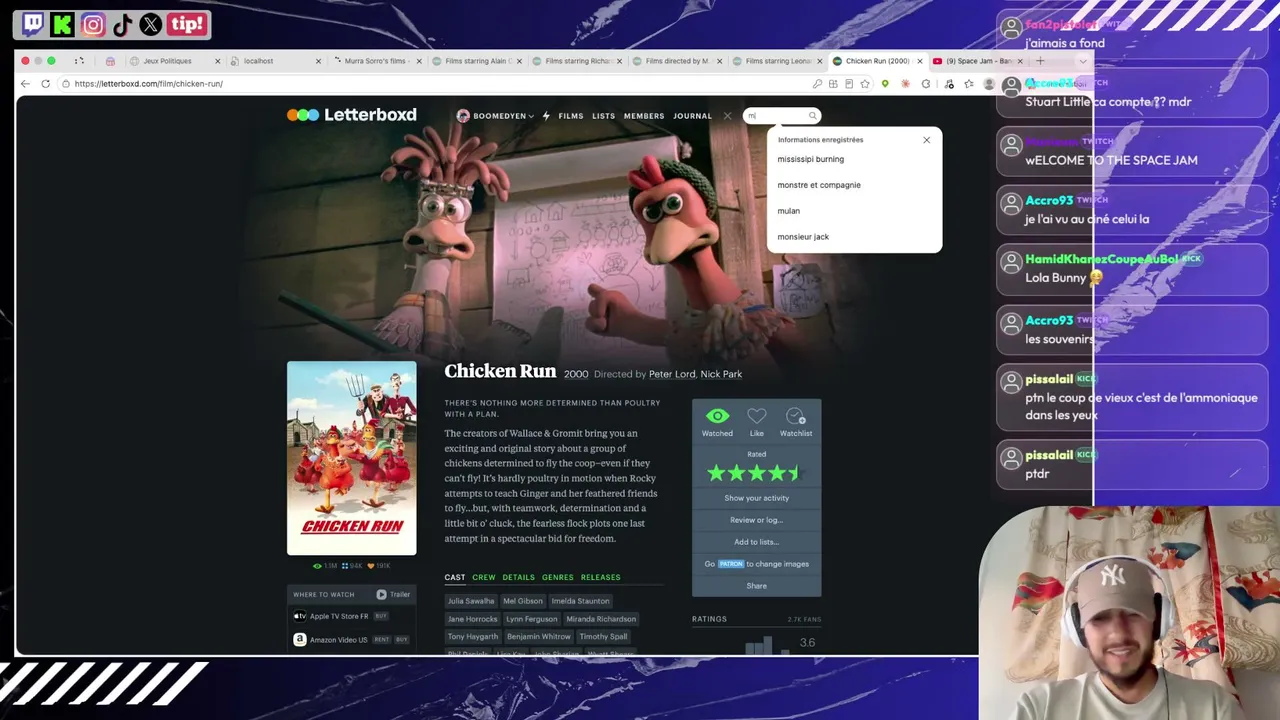Open Mel Gibson's cast page
1280x720 pixels.
[523, 601]
